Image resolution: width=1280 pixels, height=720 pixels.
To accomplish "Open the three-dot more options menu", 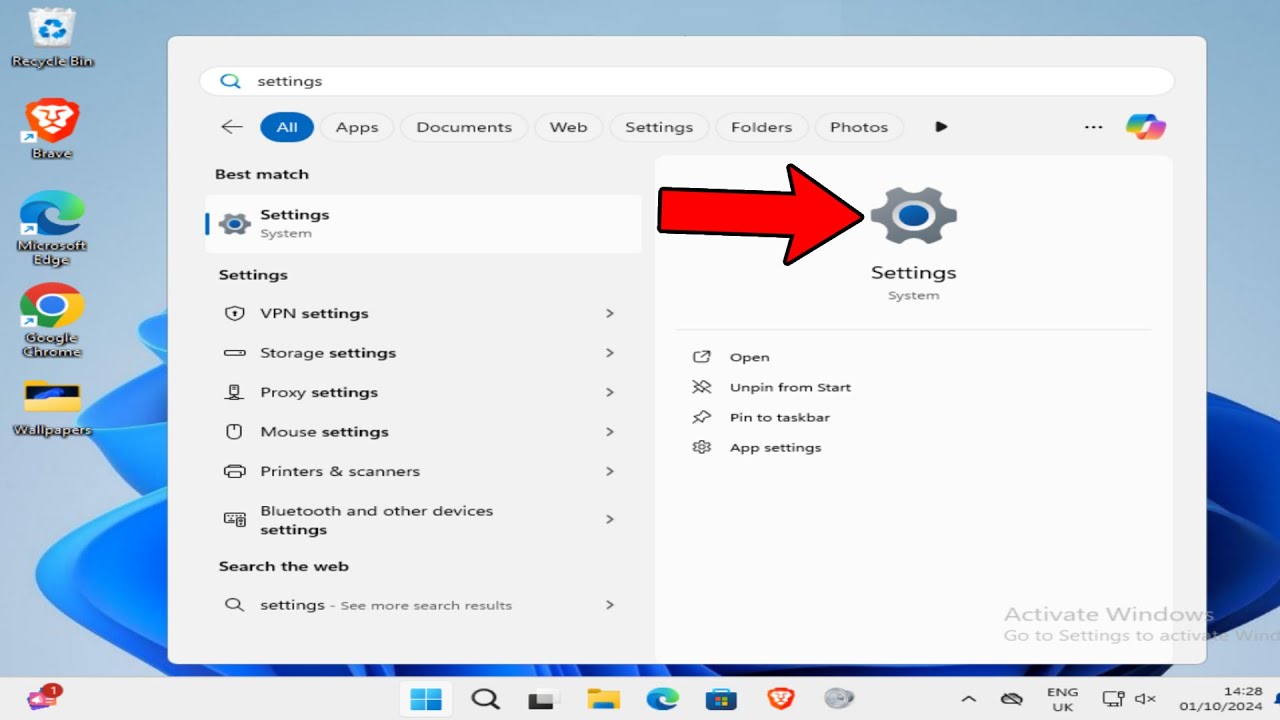I will [x=1093, y=127].
